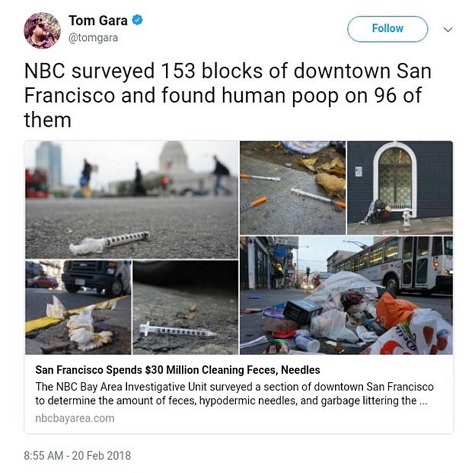Click the tweet text about 153 blocks
Viewport: 475px width, 473px height.
click(228, 95)
